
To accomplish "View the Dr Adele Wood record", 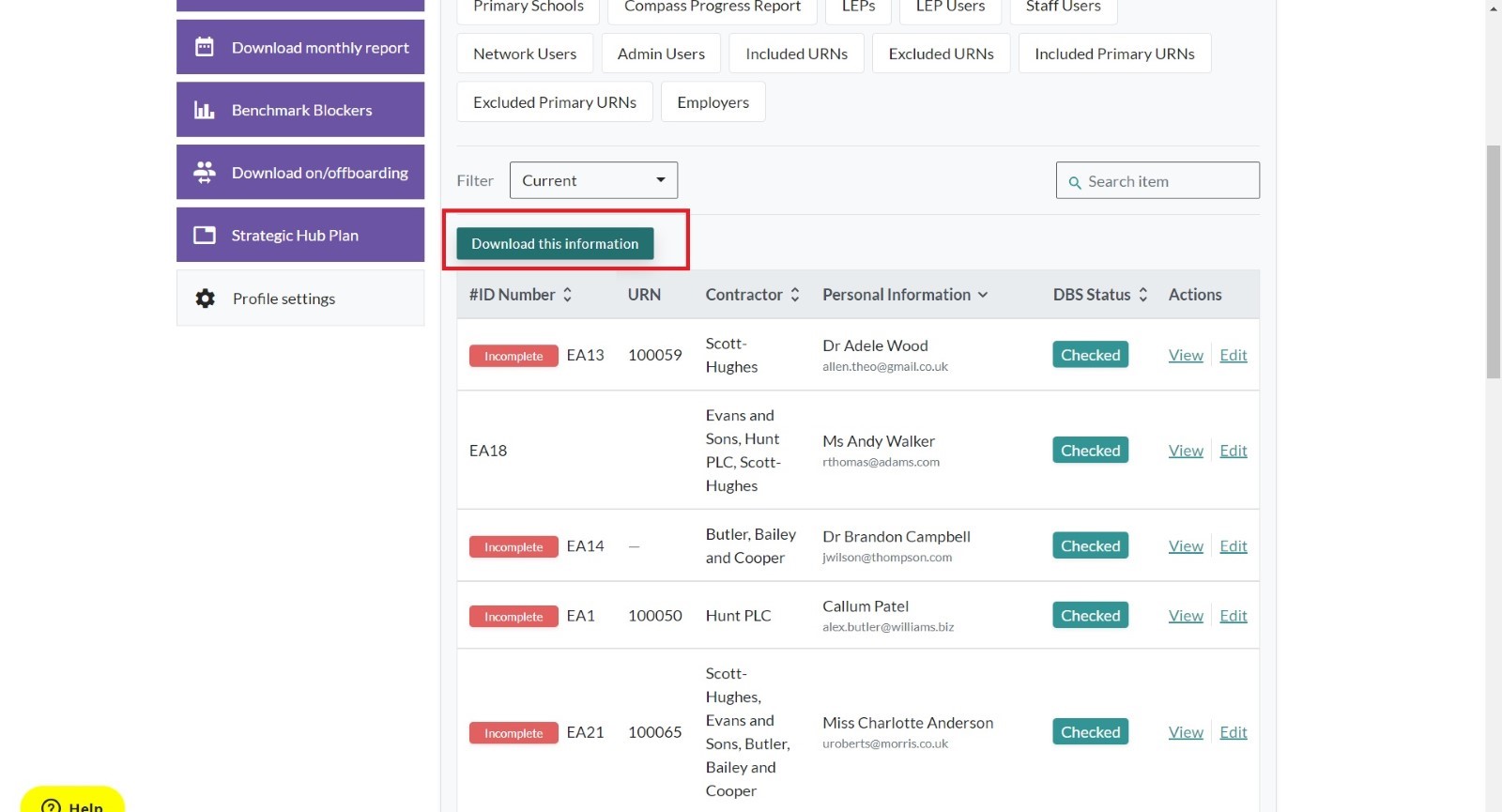I will [1186, 355].
